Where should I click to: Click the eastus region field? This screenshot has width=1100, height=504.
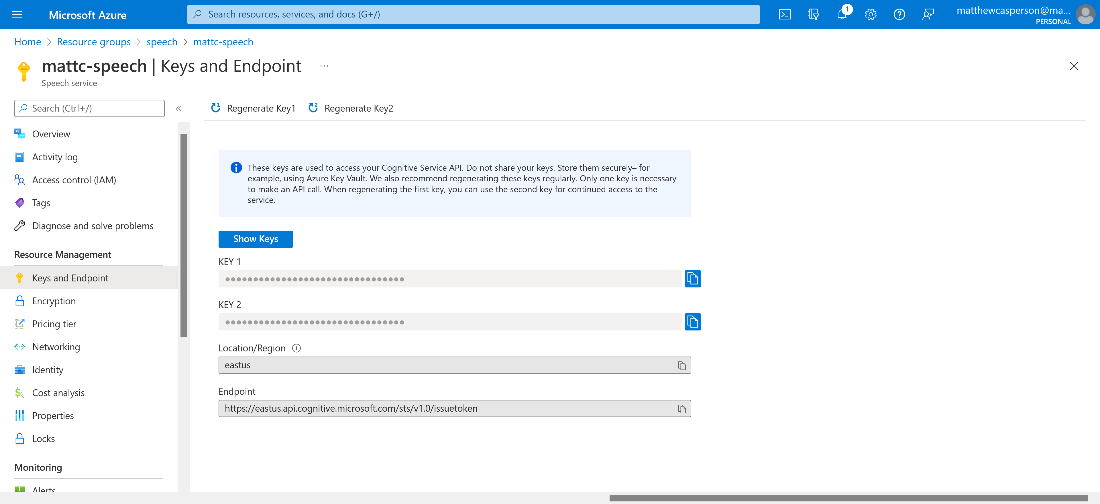pos(455,366)
